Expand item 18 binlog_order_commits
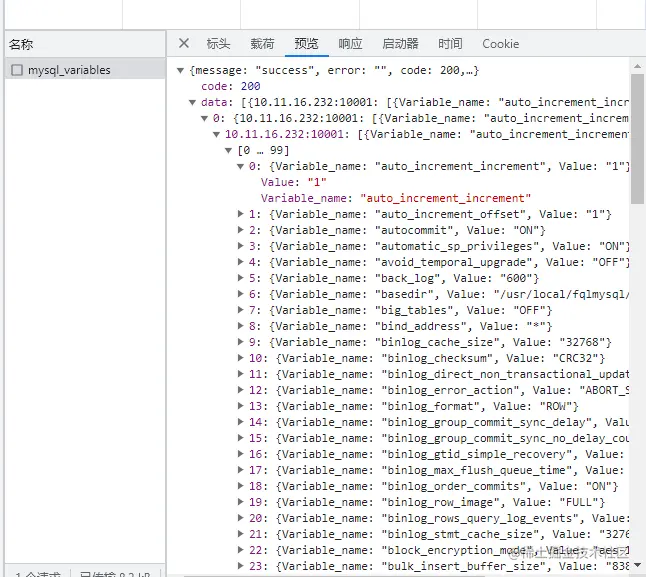 [240, 486]
